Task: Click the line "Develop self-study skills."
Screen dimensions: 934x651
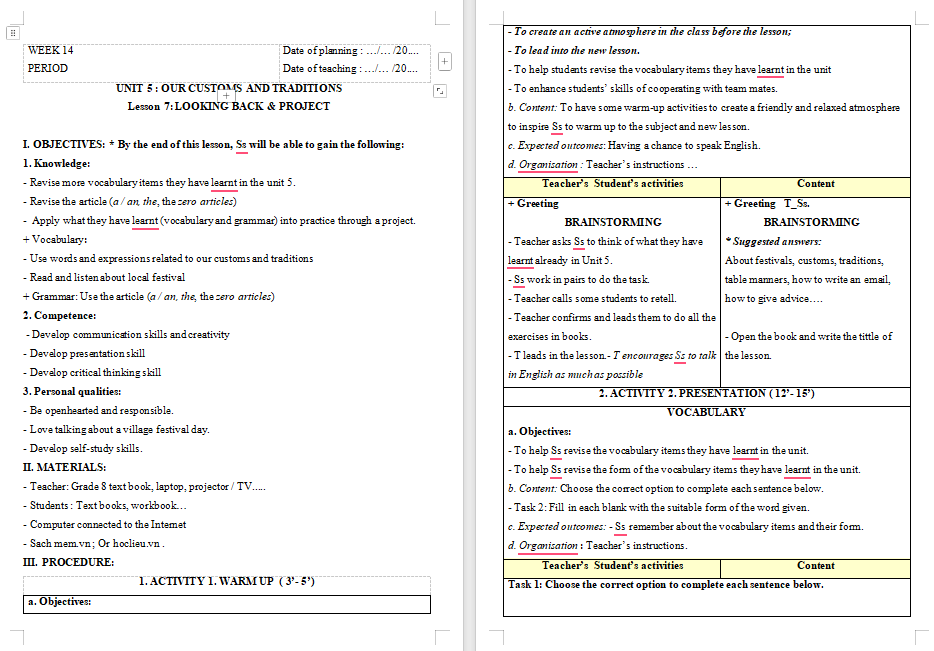Action: (x=83, y=449)
